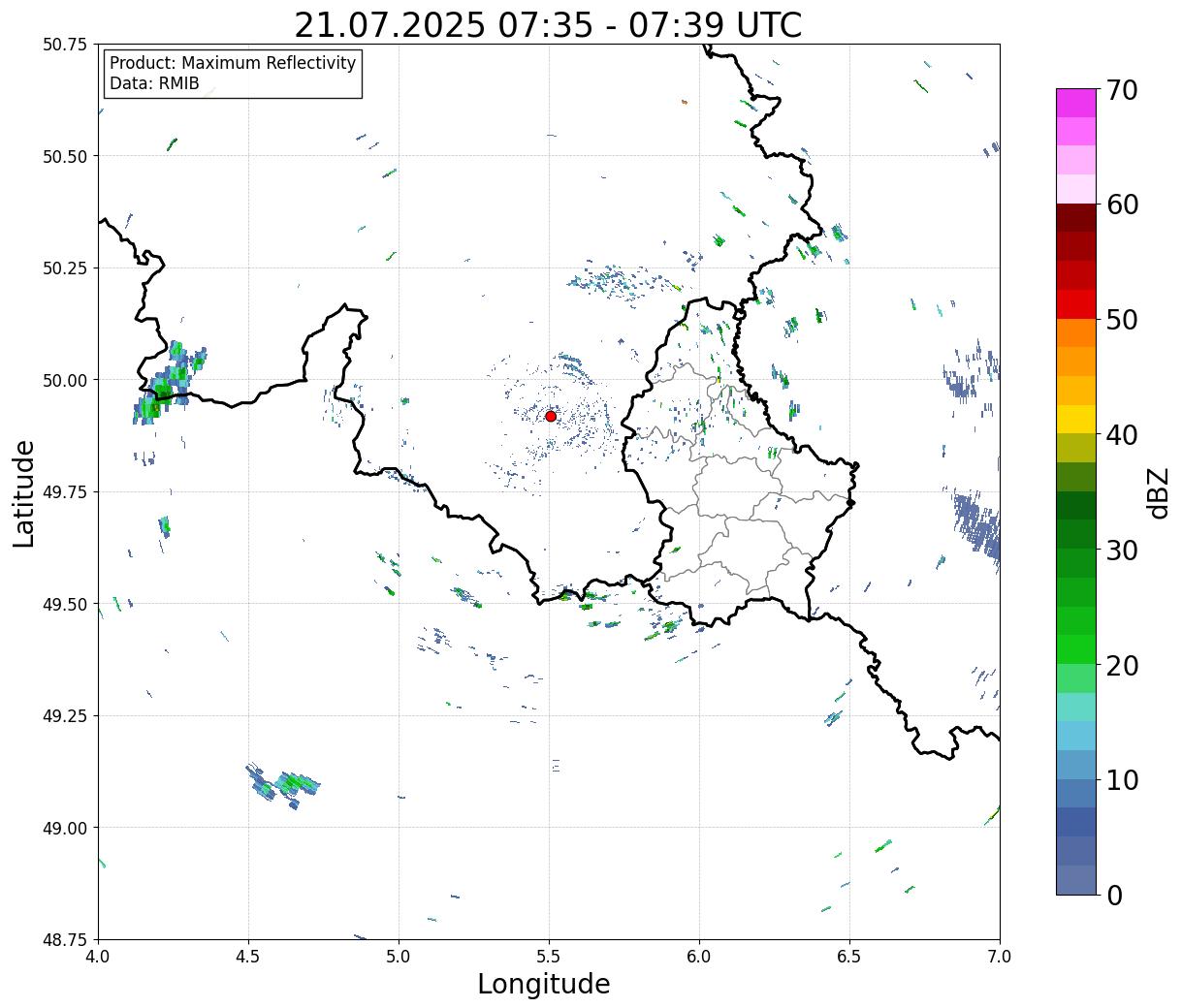
Task: Click the magenta swatch at the colorbar top
Action: [x=1076, y=103]
